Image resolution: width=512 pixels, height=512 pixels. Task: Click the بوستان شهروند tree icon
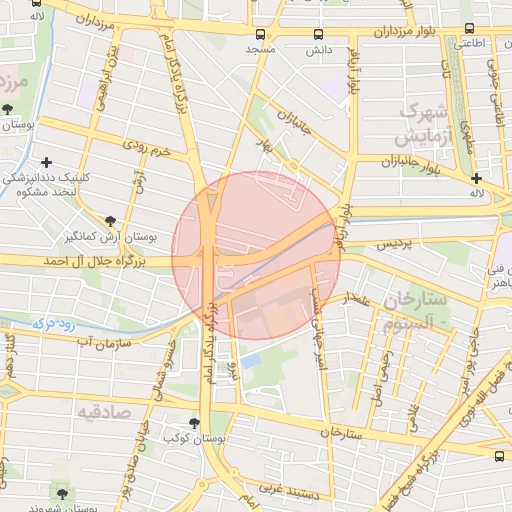[x=62, y=494]
